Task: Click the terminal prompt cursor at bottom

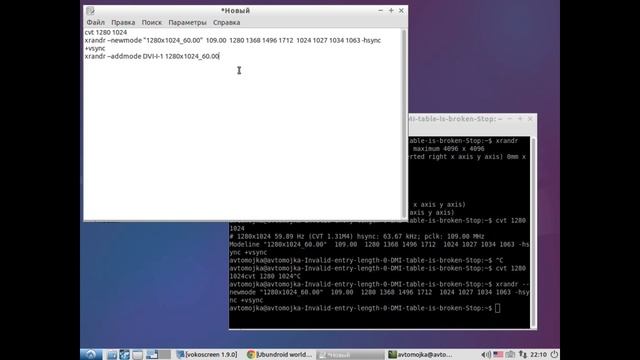Action: (x=498, y=308)
